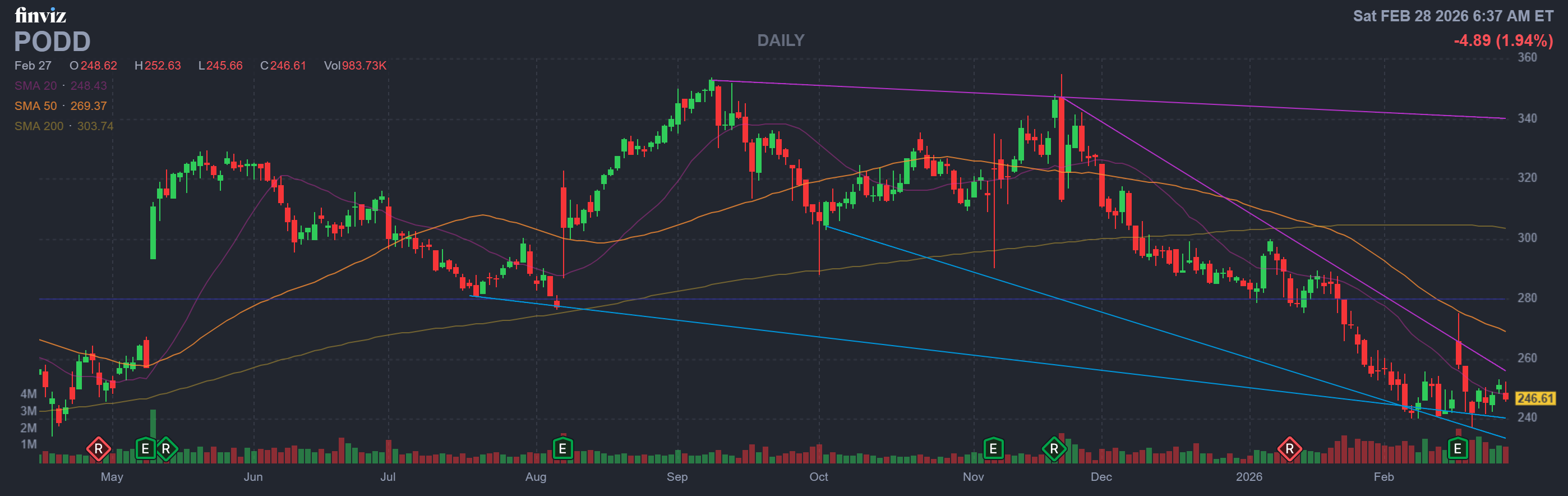Click the red R marker in early May
This screenshot has width=1568, height=496.
point(98,449)
